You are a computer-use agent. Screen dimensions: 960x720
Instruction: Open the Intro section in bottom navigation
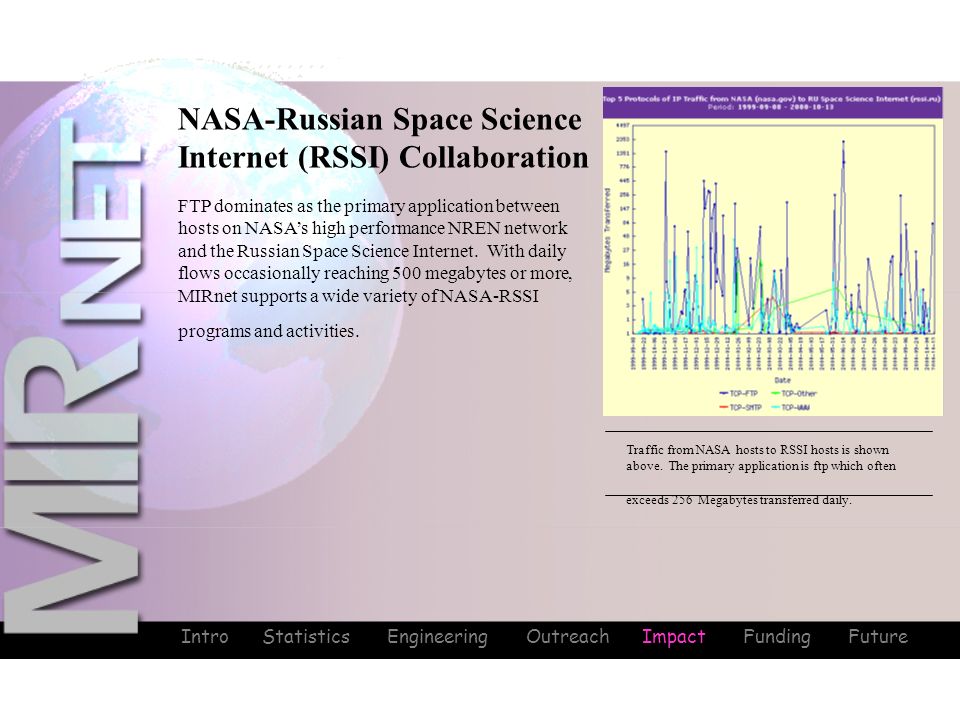(204, 637)
